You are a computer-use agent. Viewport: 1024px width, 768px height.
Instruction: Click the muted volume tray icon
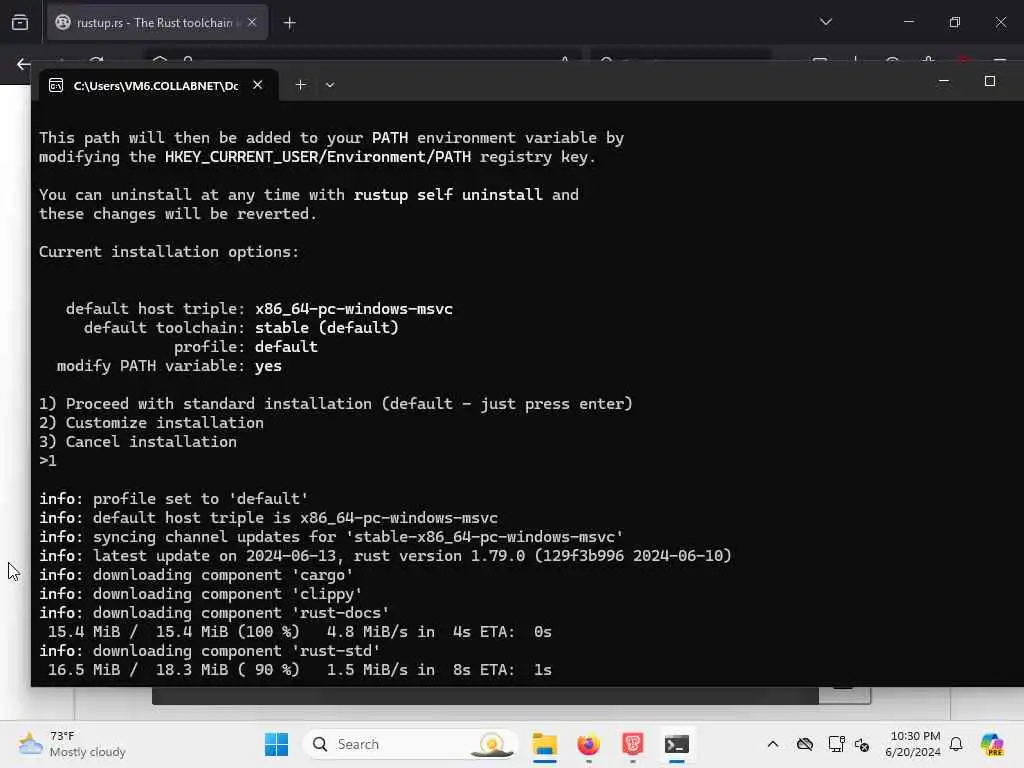862,745
